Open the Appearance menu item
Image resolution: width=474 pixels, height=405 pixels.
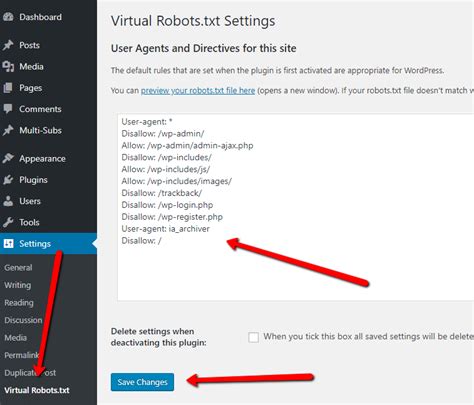click(x=48, y=158)
